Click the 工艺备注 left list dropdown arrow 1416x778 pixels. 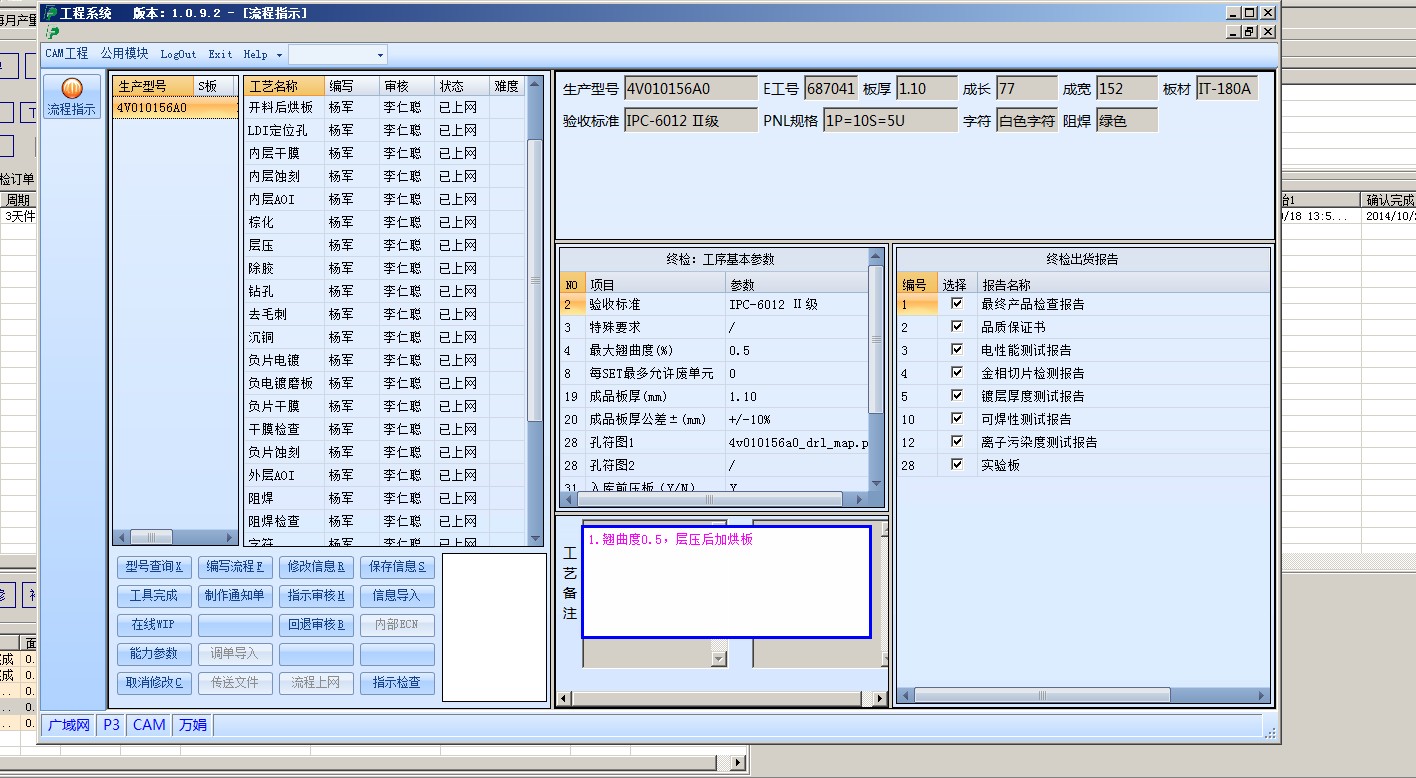718,658
